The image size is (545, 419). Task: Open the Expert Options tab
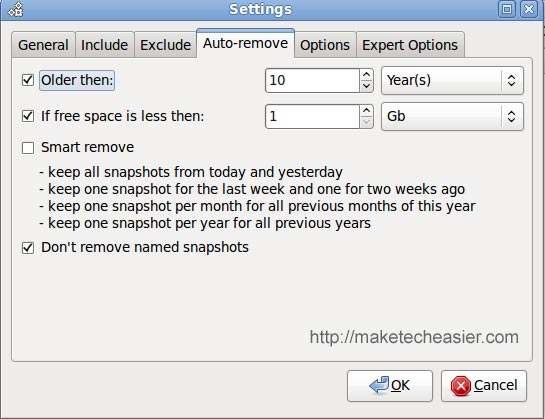point(410,45)
